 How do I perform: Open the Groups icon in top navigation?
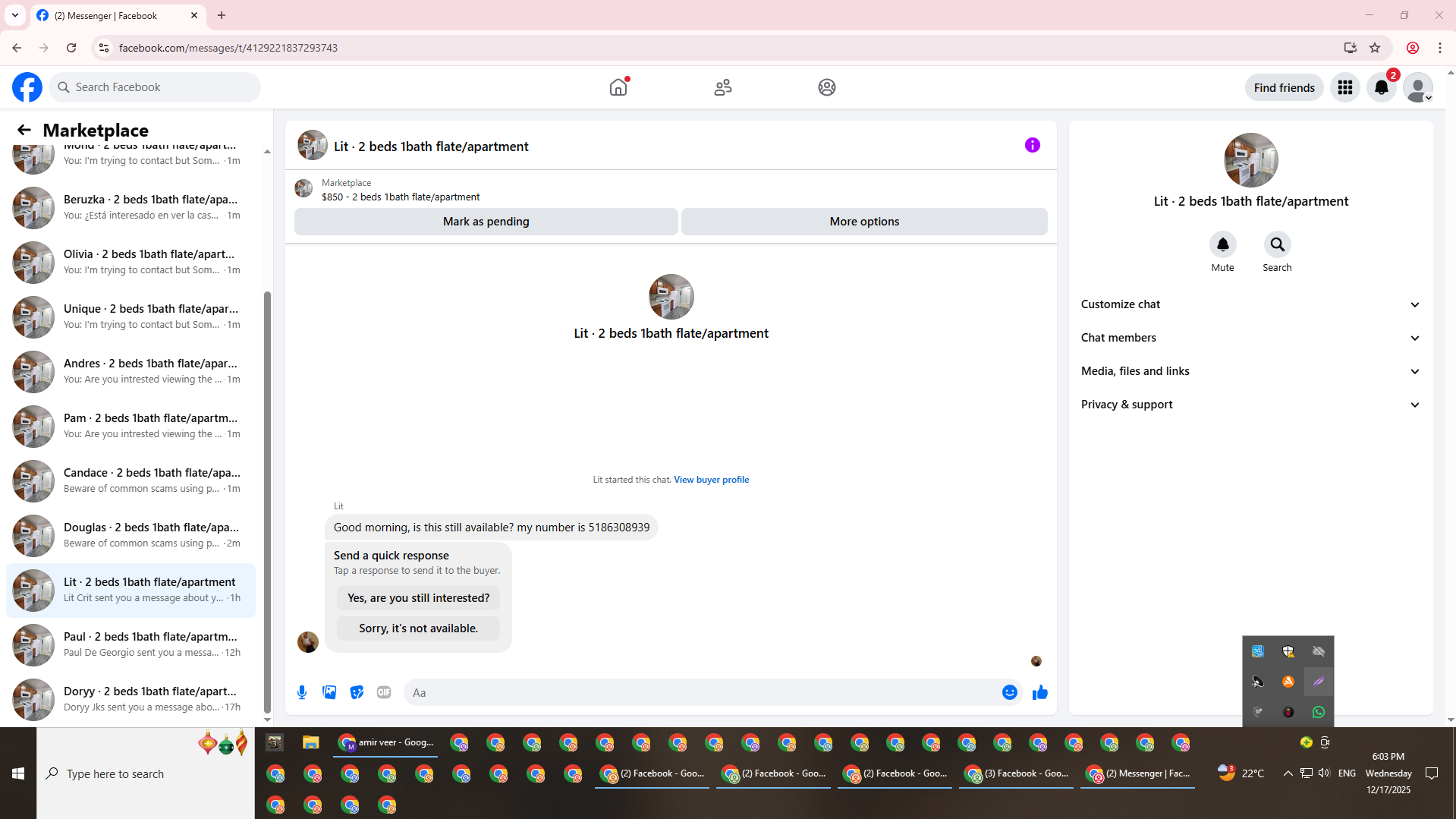pyautogui.click(x=827, y=87)
